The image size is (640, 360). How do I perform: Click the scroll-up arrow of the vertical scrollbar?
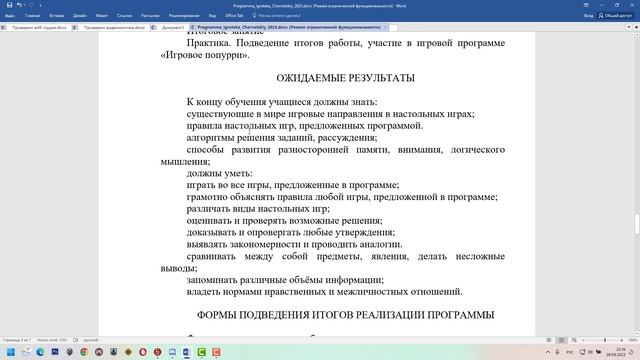point(637,35)
